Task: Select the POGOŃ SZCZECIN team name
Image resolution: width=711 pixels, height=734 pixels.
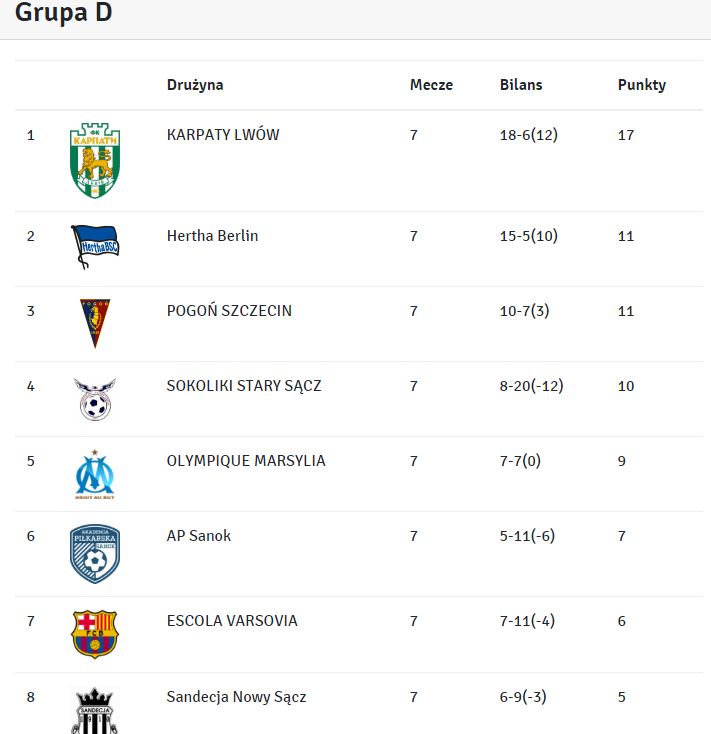Action: (229, 311)
